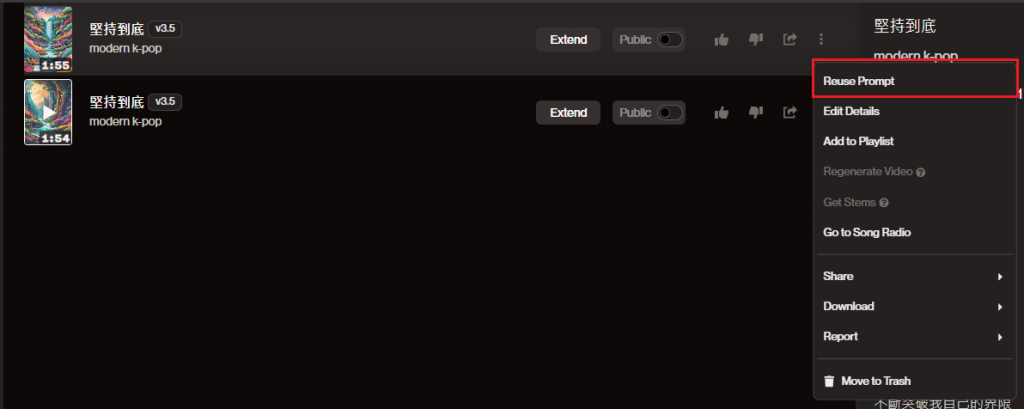Viewport: 1024px width, 409px height.
Task: Click trash icon beside Move to Trash
Action: (829, 381)
